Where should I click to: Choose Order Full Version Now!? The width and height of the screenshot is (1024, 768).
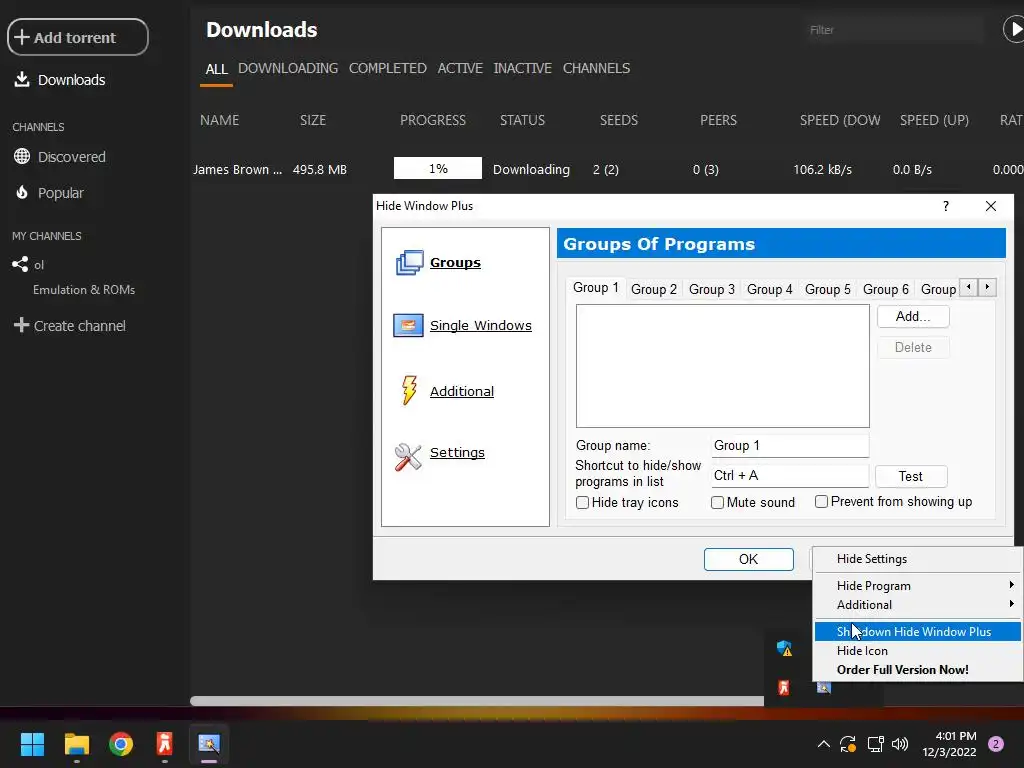click(x=916, y=669)
